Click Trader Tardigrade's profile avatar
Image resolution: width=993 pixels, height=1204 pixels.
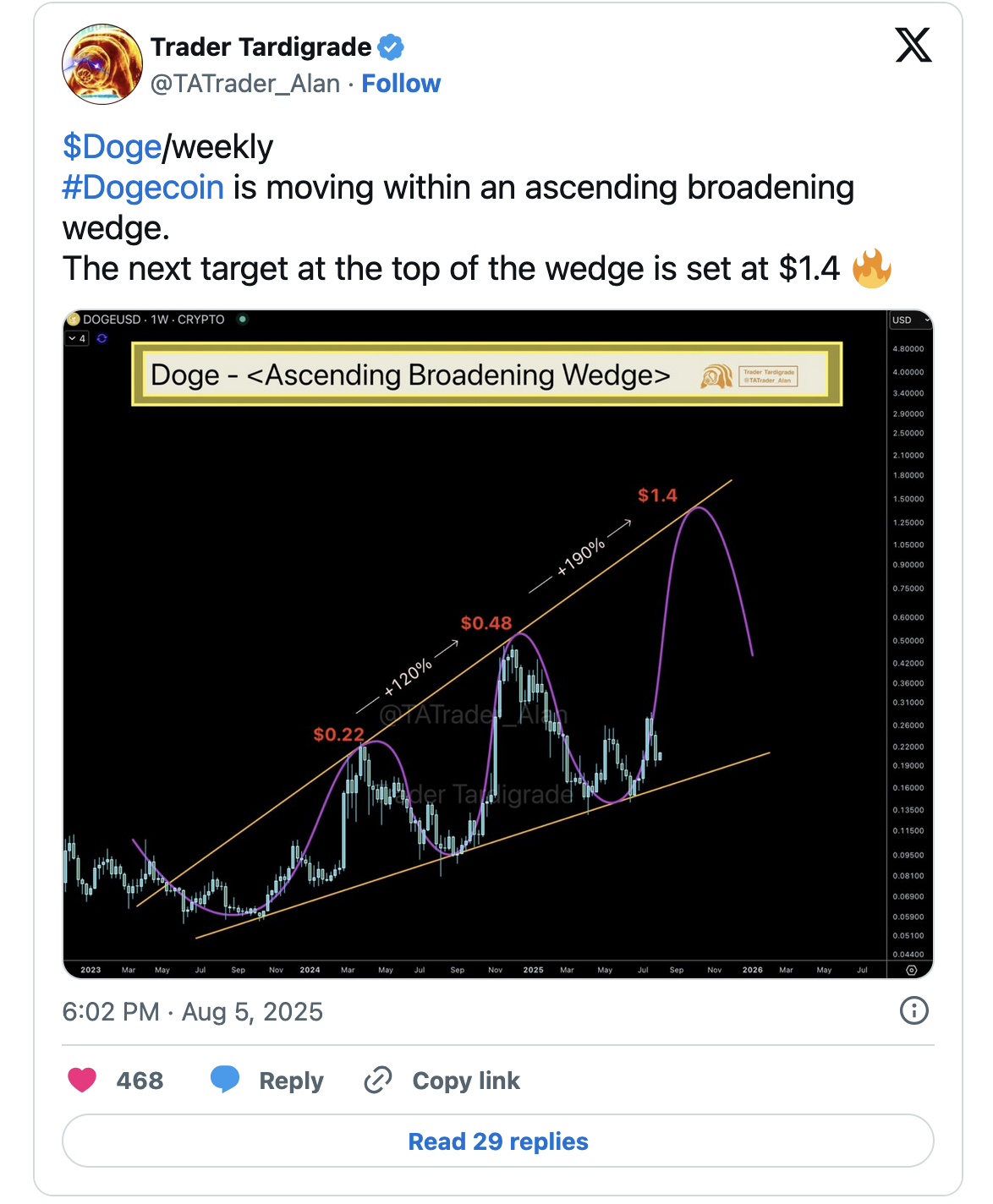coord(102,64)
